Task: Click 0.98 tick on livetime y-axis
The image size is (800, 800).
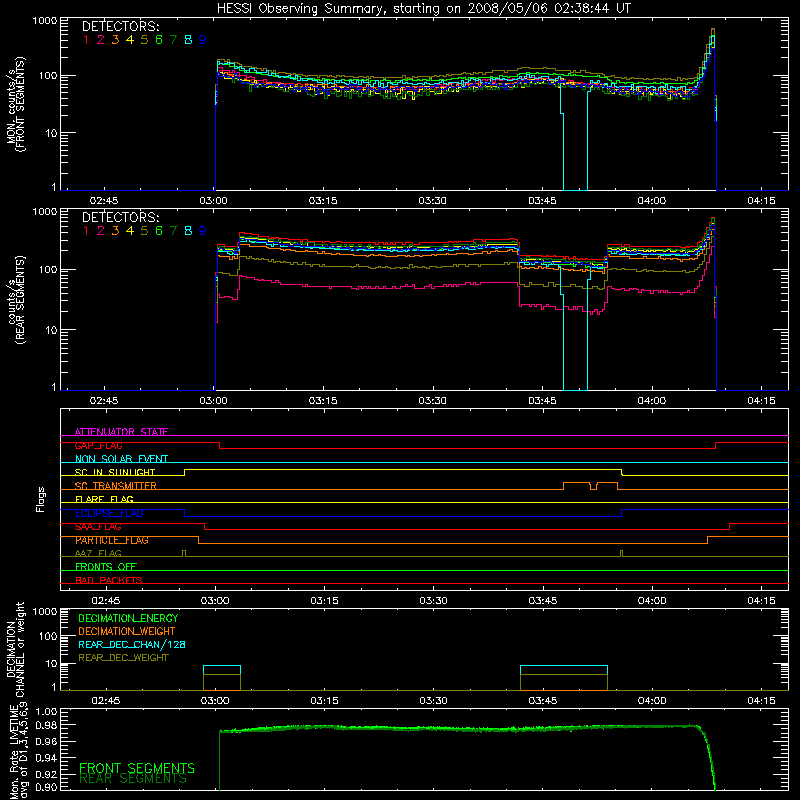Action: click(46, 725)
